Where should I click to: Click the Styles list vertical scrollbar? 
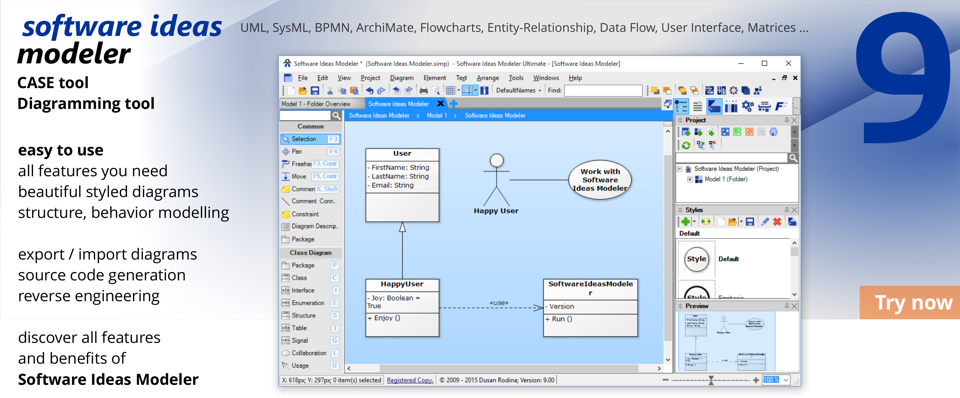point(795,269)
